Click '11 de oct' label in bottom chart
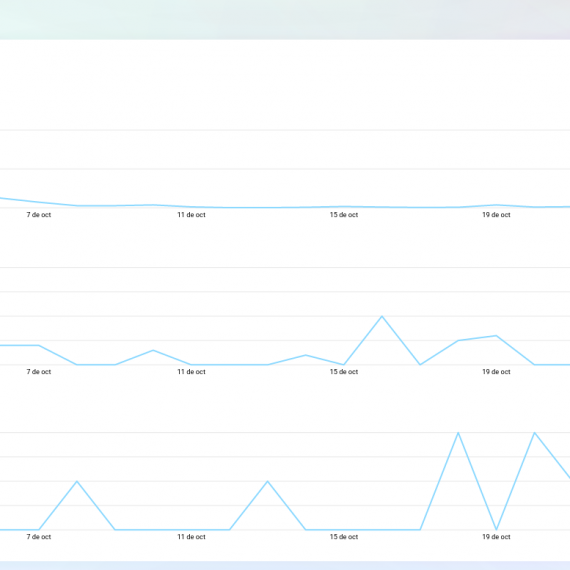 (x=191, y=537)
